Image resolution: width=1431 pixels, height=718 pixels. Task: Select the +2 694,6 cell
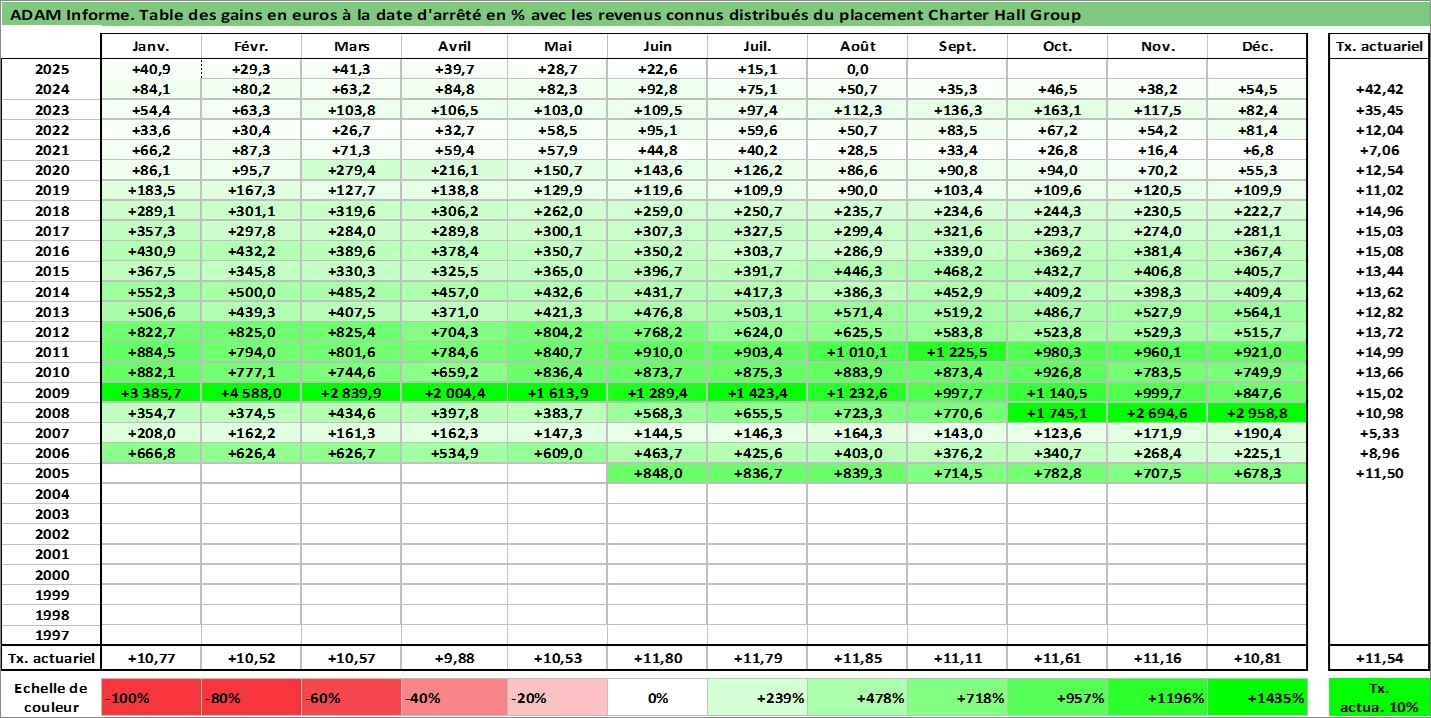click(x=1157, y=412)
